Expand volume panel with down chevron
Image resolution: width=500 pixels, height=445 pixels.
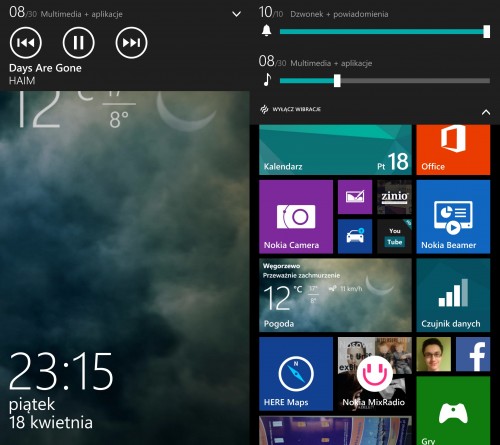click(x=236, y=14)
